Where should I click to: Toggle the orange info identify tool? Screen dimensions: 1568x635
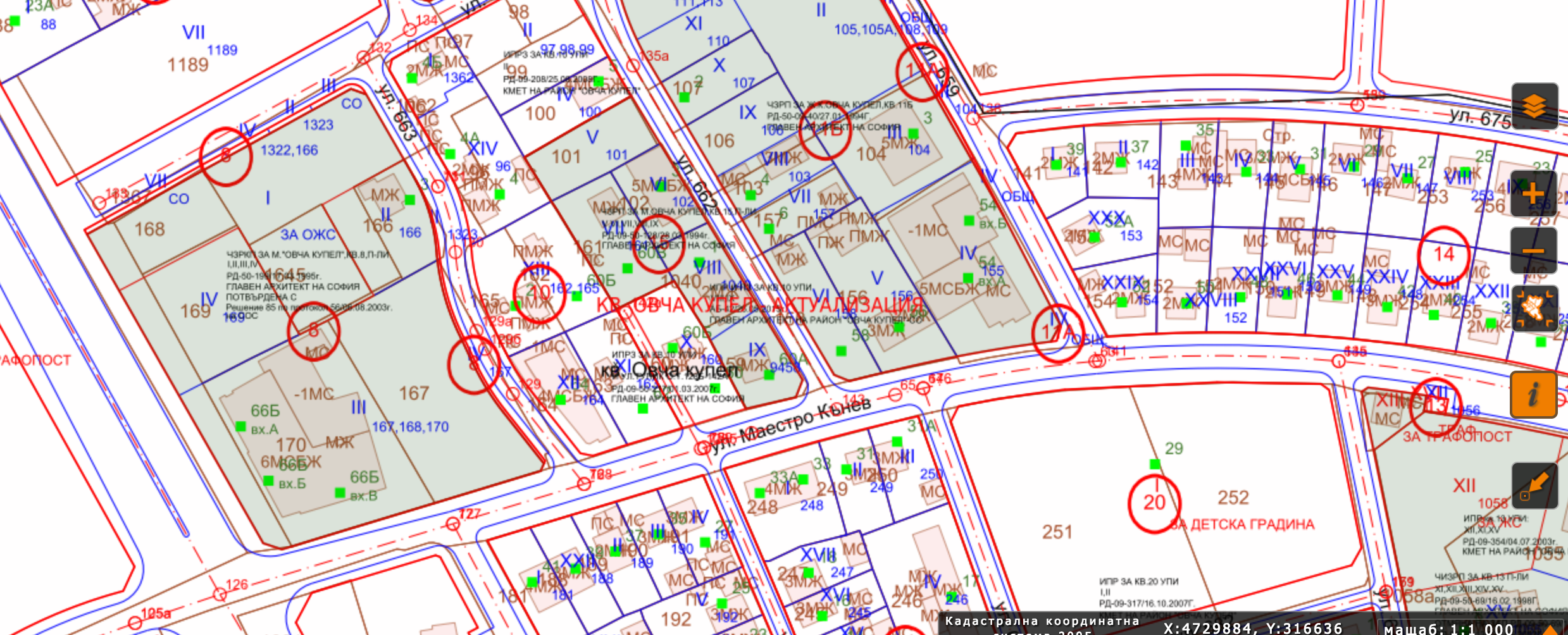[1534, 395]
